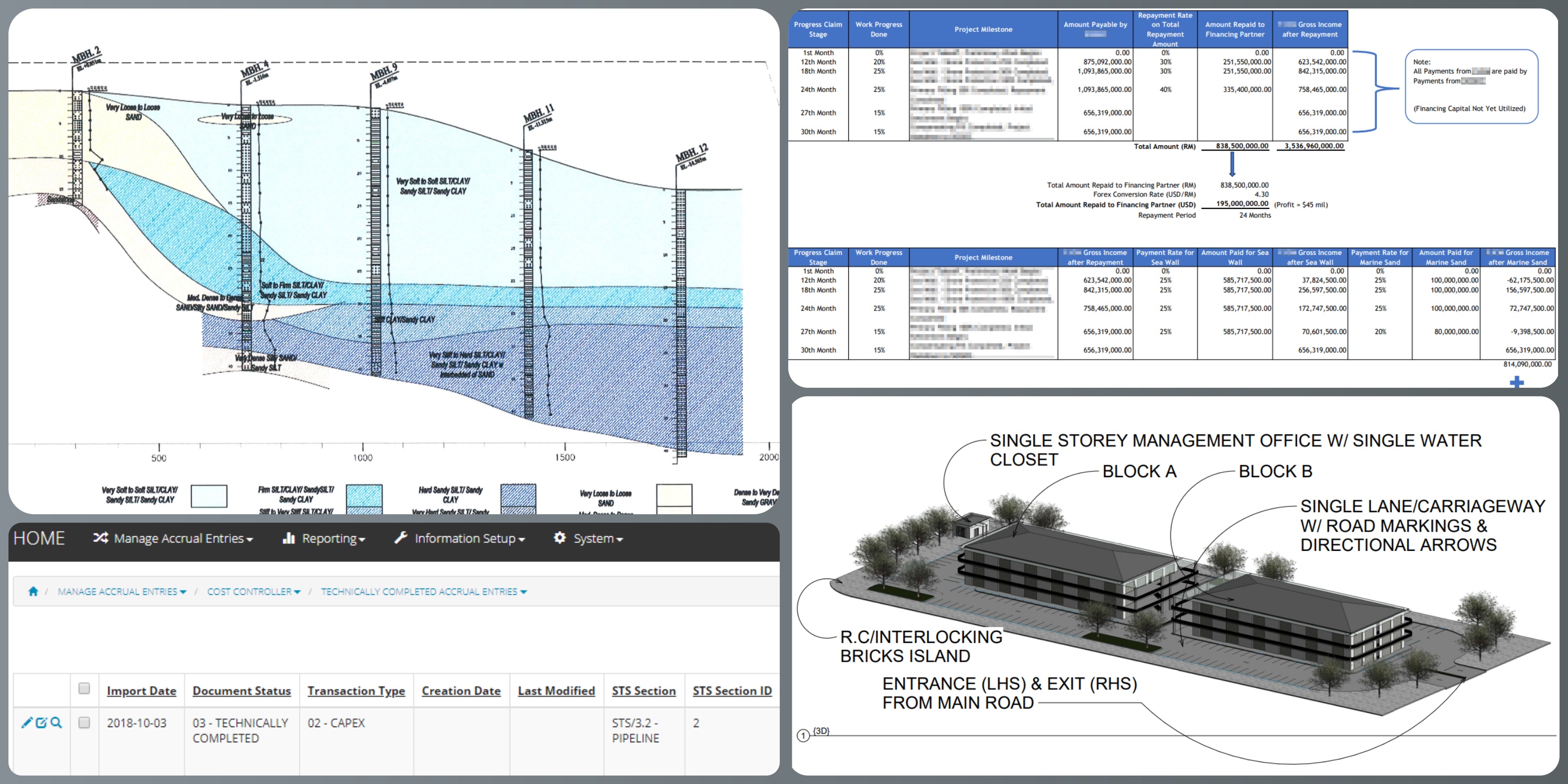
Task: Click the MBH. 12 borehole label
Action: coord(691,152)
